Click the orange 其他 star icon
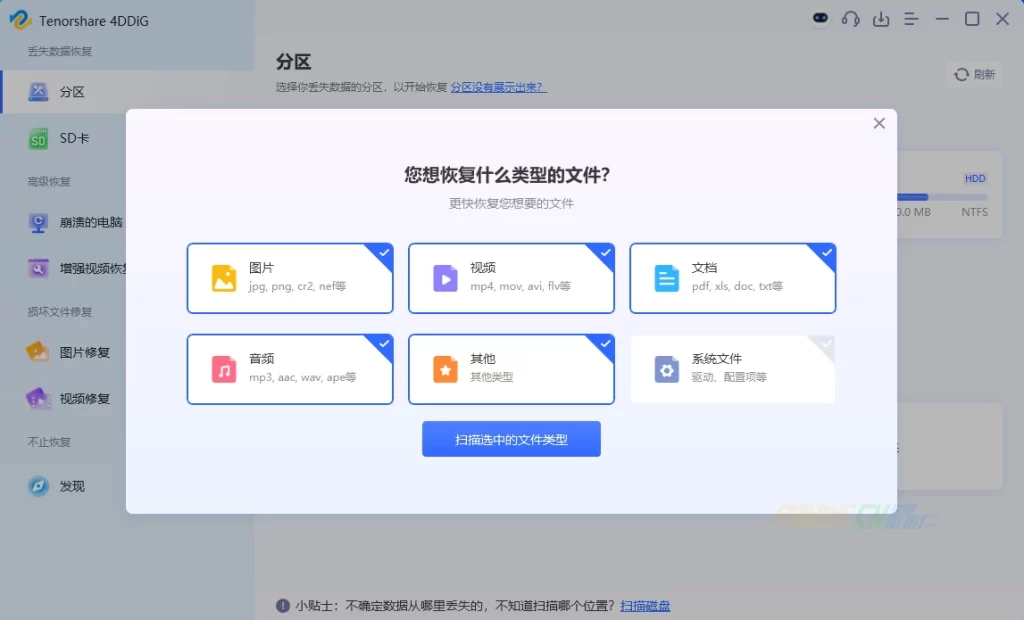This screenshot has height=620, width=1024. [x=445, y=369]
